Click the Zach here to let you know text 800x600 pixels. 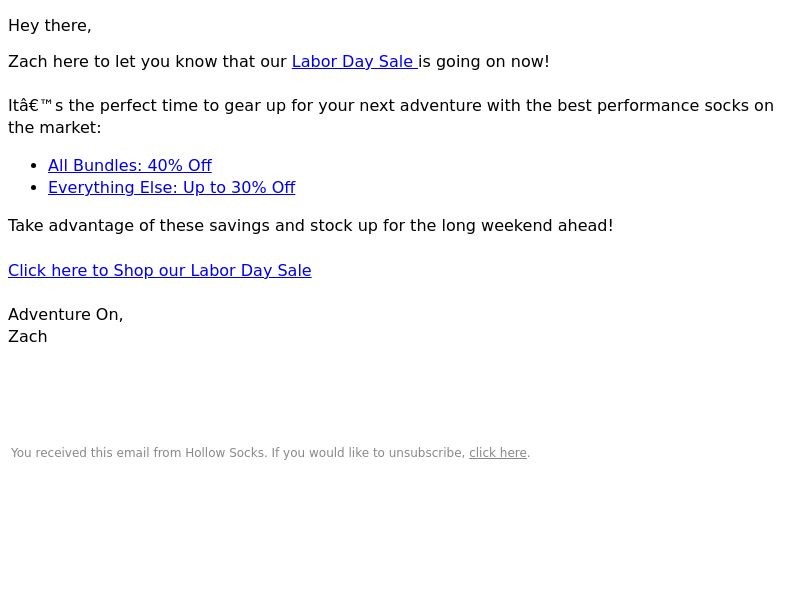[147, 62]
